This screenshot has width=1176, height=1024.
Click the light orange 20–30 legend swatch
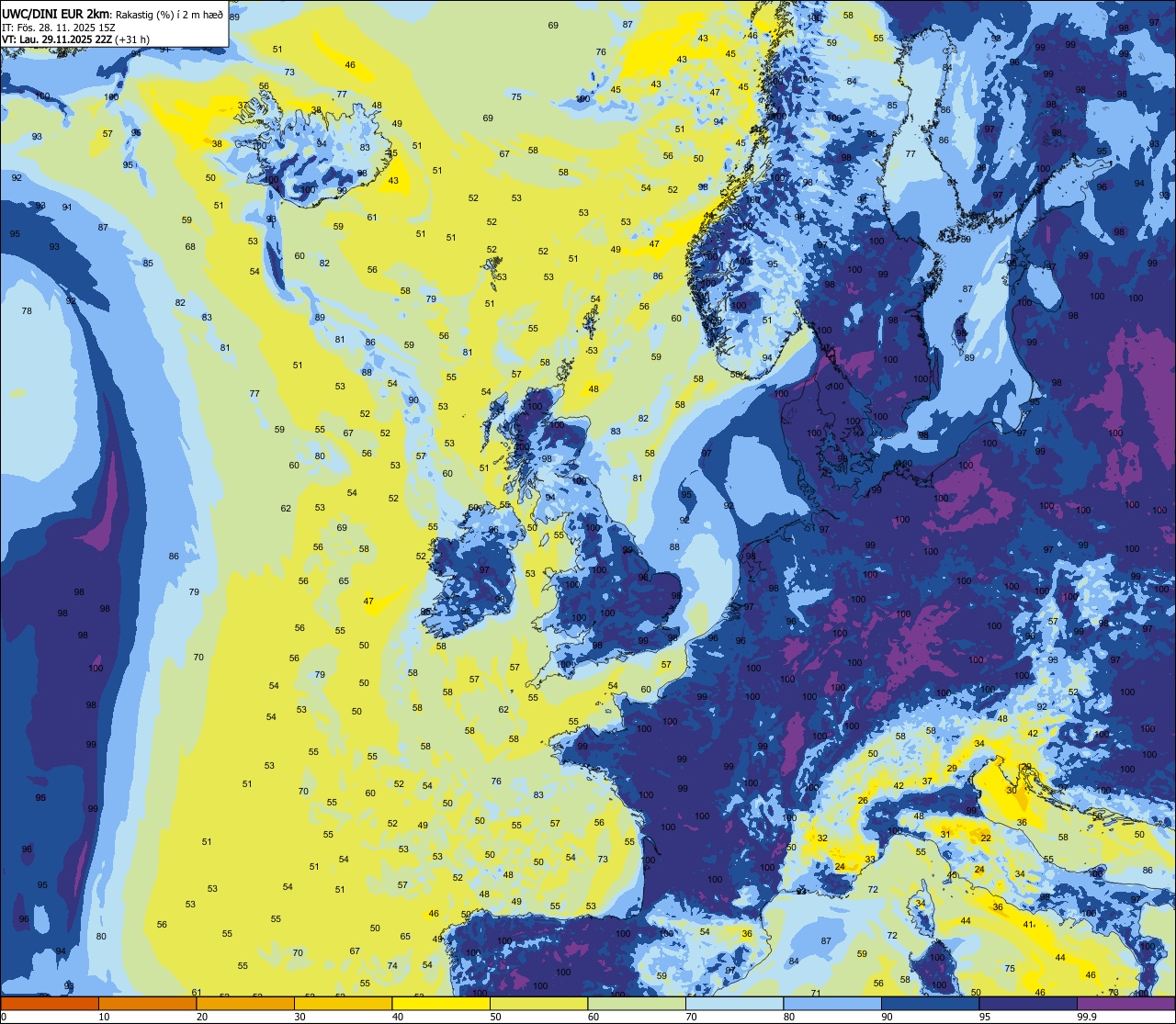[x=245, y=1004]
